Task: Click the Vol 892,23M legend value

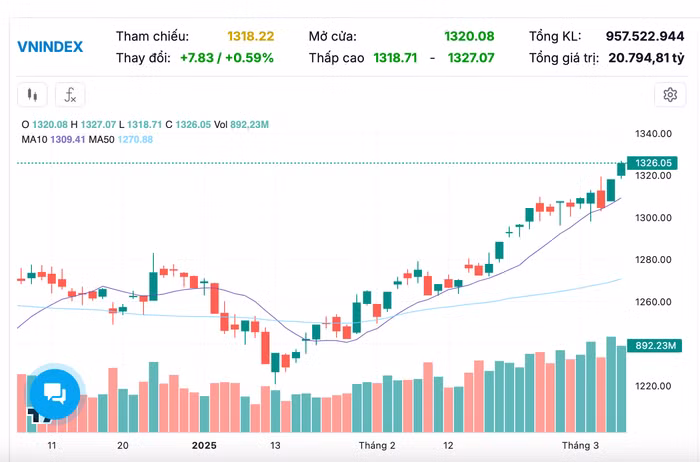Action: tap(246, 124)
